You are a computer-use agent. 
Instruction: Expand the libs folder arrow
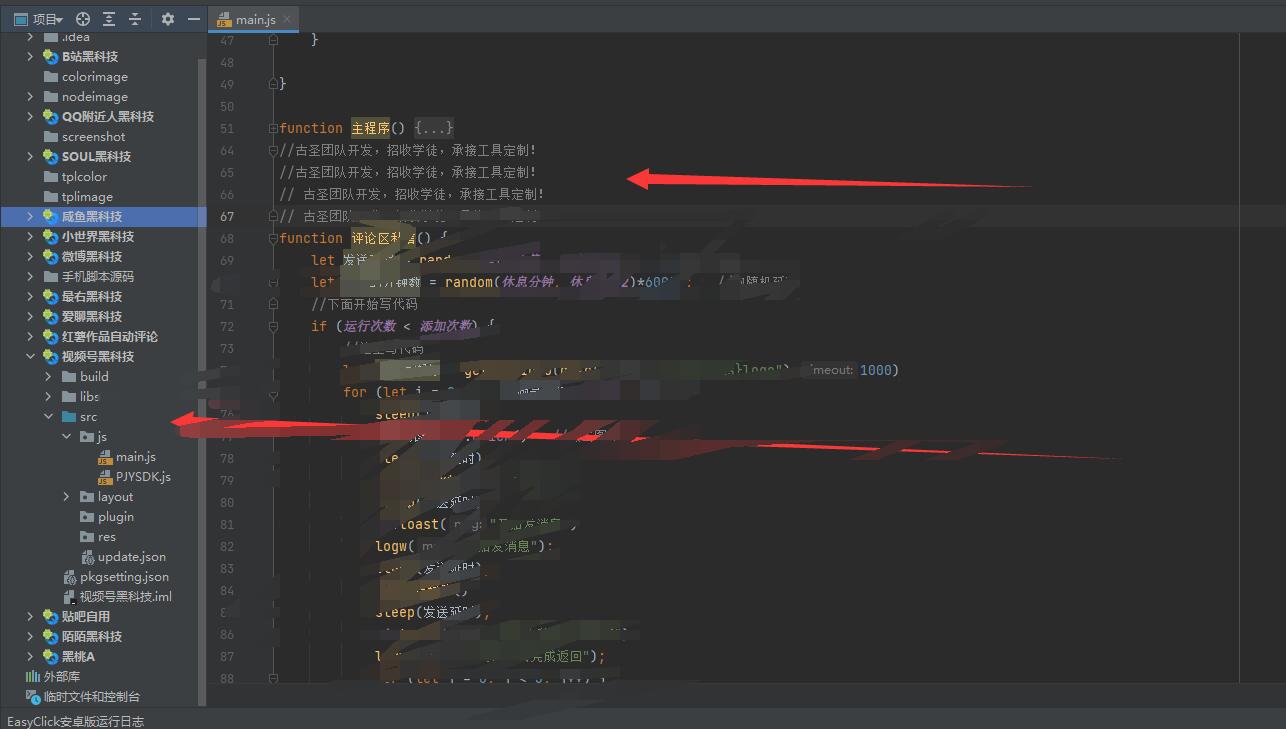[48, 397]
